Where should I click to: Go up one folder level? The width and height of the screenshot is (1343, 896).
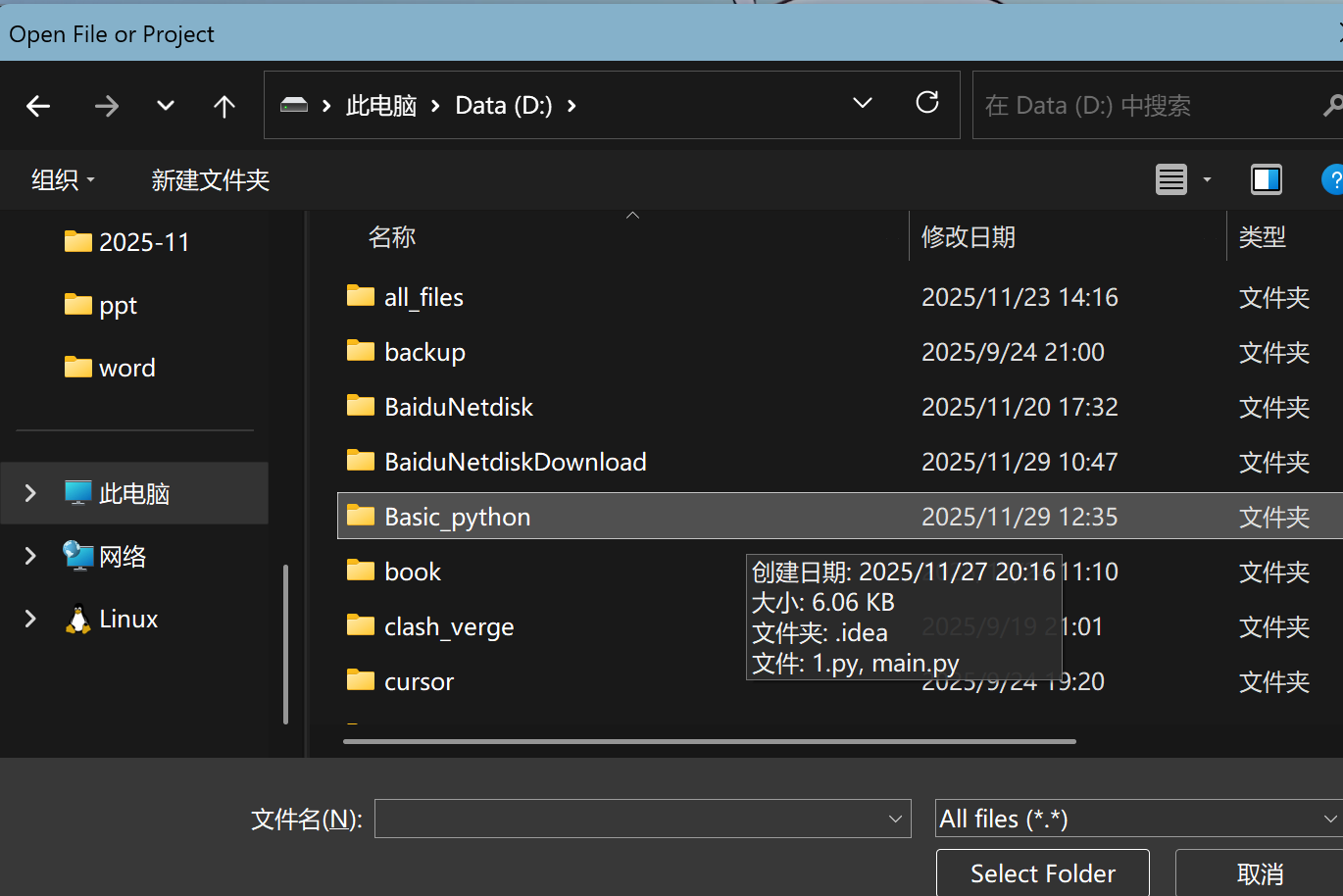224,106
